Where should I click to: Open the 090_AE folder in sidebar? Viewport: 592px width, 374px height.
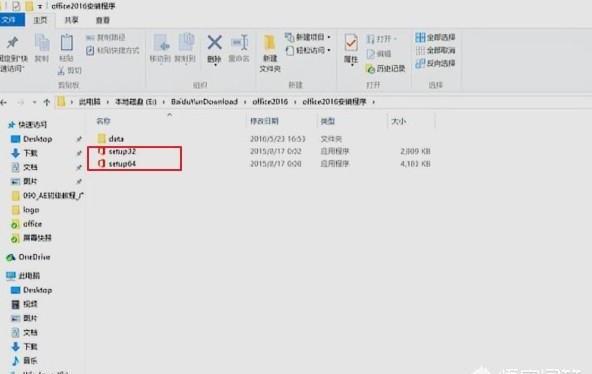coord(53,195)
